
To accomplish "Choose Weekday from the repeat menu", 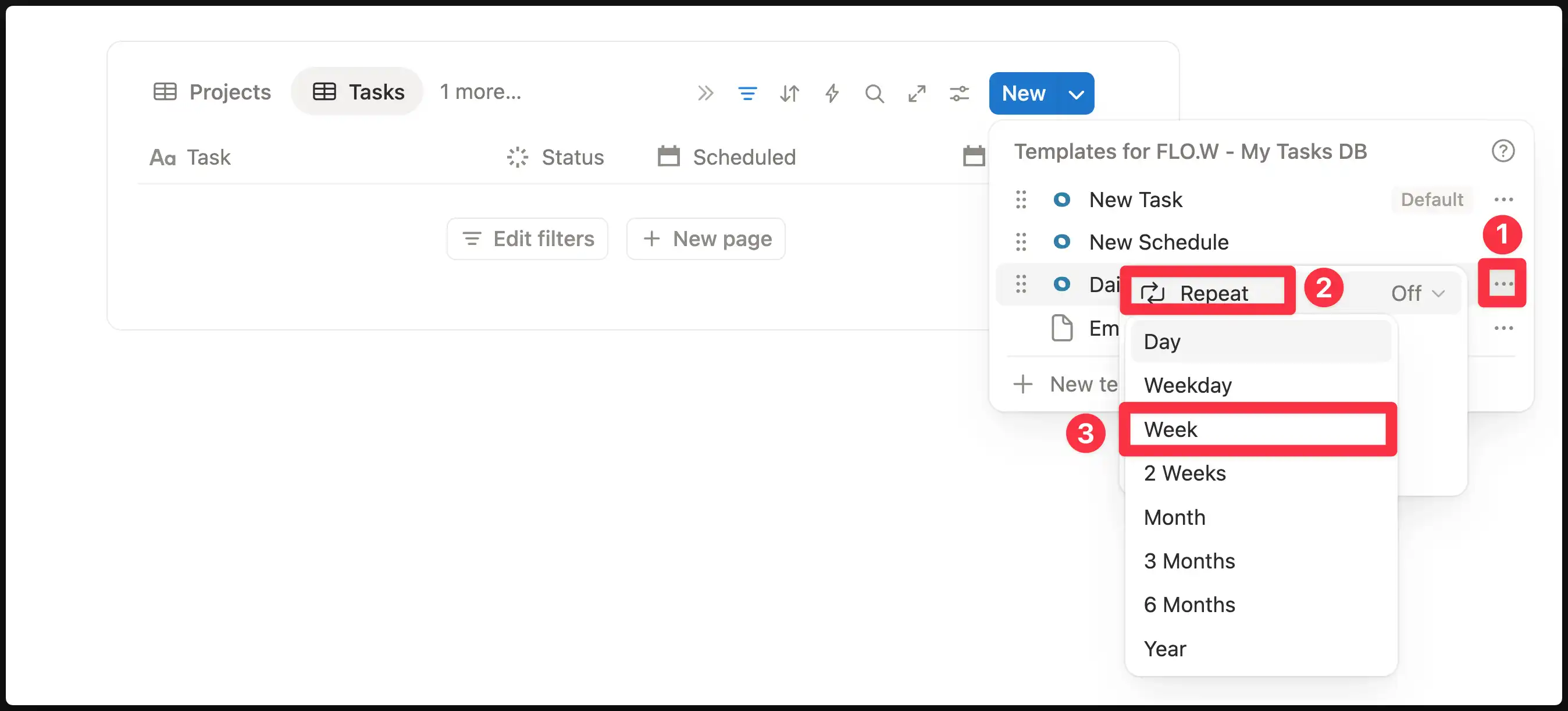I will [1188, 385].
